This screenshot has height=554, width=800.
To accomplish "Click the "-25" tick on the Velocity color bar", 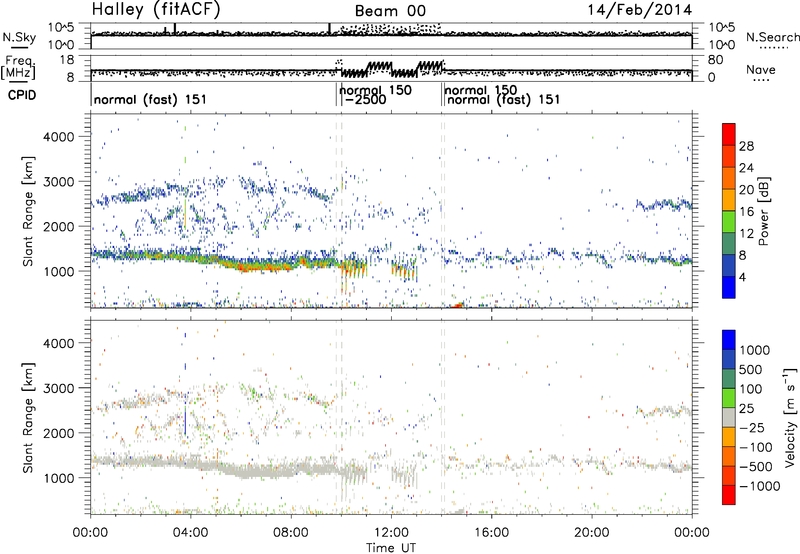I will click(x=752, y=428).
